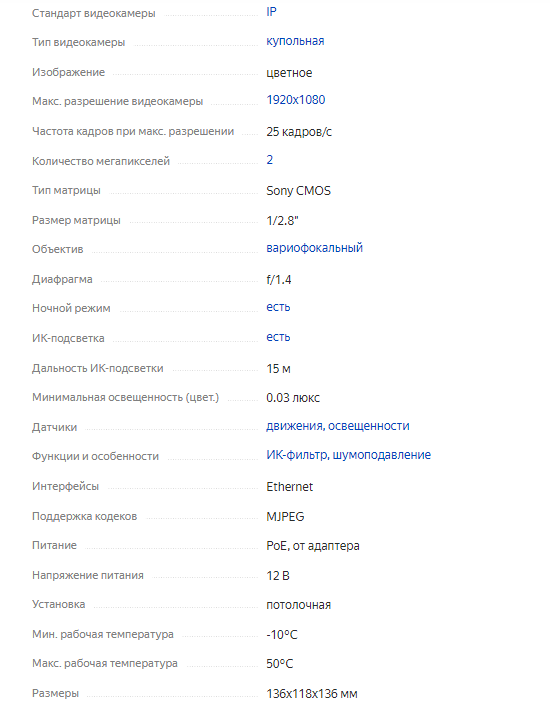The image size is (550, 715).
Task: Select the Стандарт видеокамеры label
Action: tap(93, 14)
